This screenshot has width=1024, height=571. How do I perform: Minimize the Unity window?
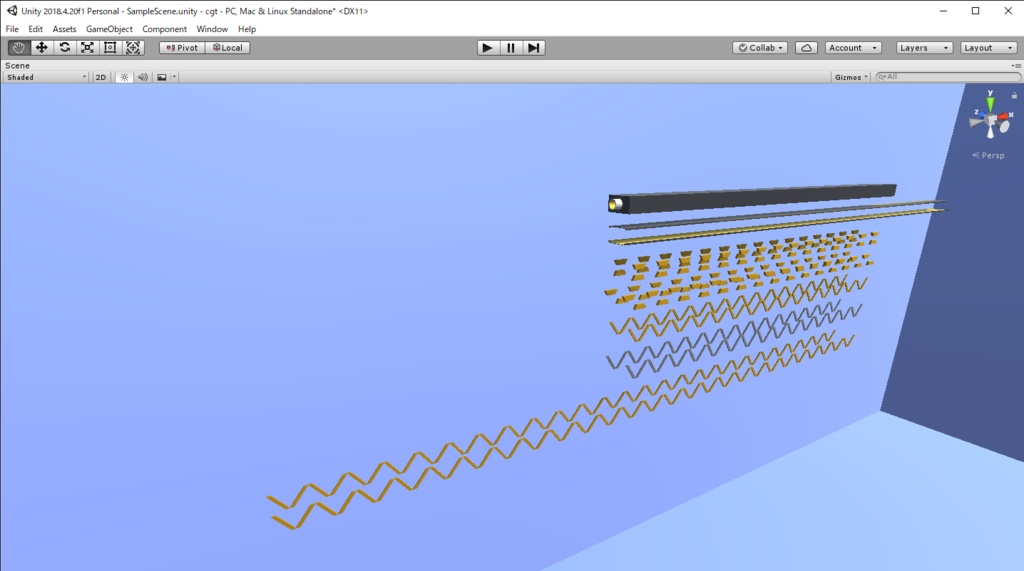(943, 11)
